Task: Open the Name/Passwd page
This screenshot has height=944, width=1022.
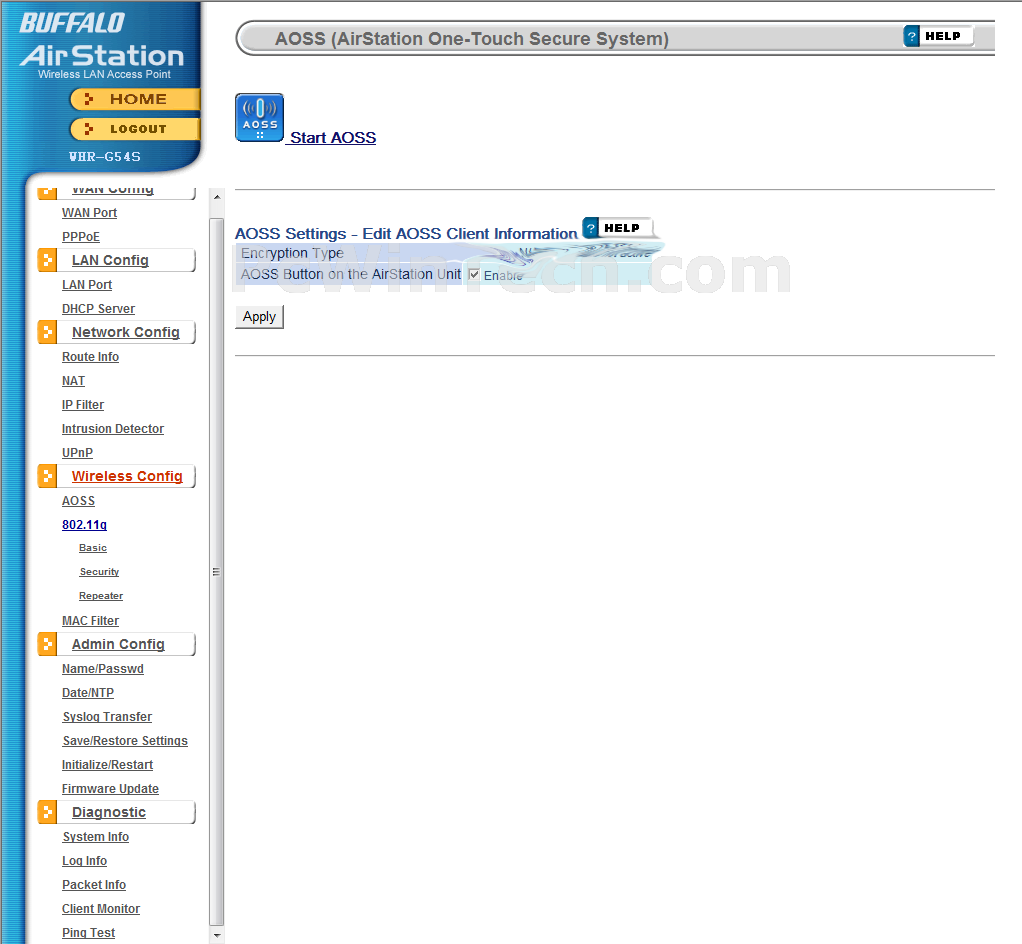Action: point(103,669)
